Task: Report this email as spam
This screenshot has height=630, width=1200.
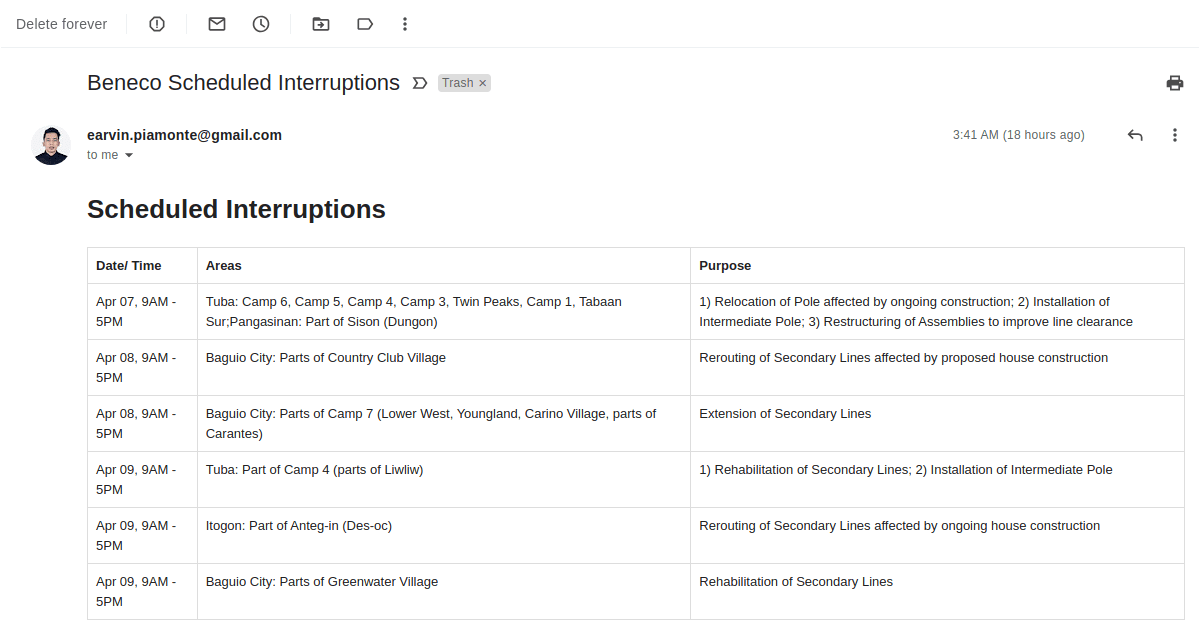Action: click(x=157, y=24)
